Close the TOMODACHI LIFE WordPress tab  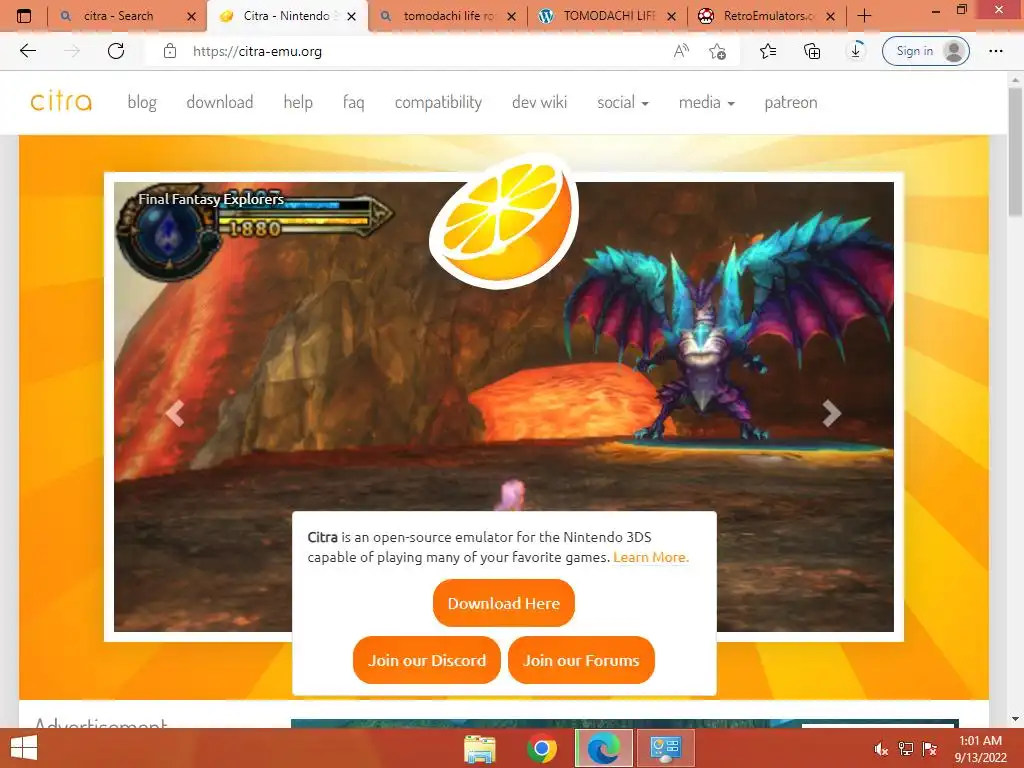click(x=671, y=16)
